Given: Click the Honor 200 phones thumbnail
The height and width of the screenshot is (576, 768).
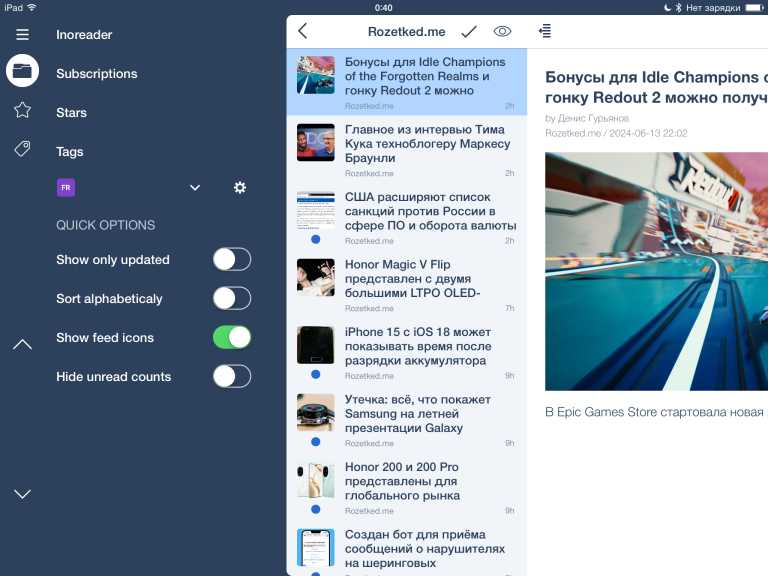Looking at the screenshot, I should click(x=316, y=480).
